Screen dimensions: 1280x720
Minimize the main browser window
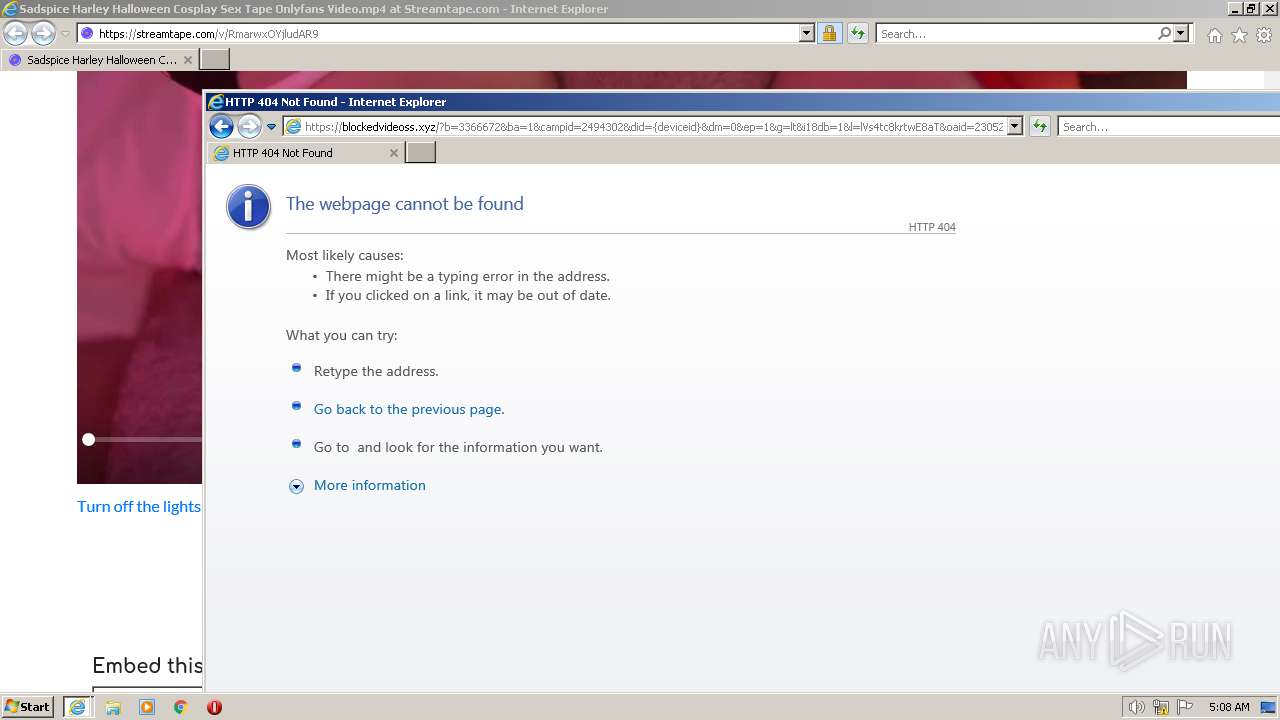click(x=1234, y=8)
